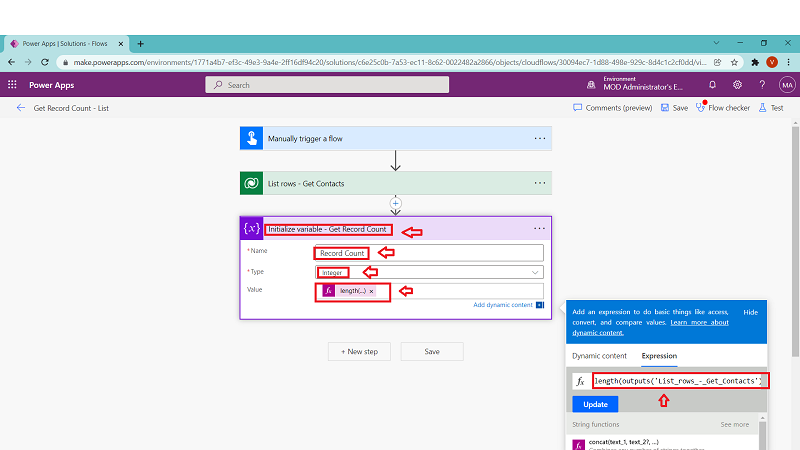Viewport: 800px width, 450px height.
Task: Click the browser forward arrow
Action: pyautogui.click(x=28, y=62)
